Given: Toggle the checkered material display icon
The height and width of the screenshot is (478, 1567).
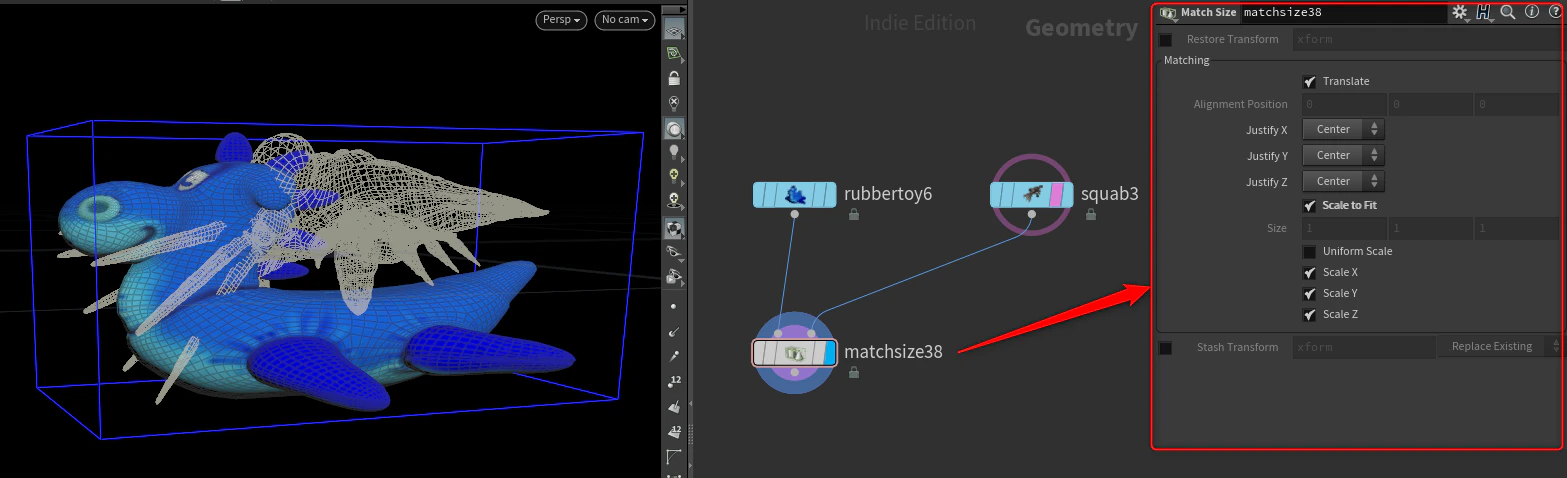Looking at the screenshot, I should click(674, 228).
